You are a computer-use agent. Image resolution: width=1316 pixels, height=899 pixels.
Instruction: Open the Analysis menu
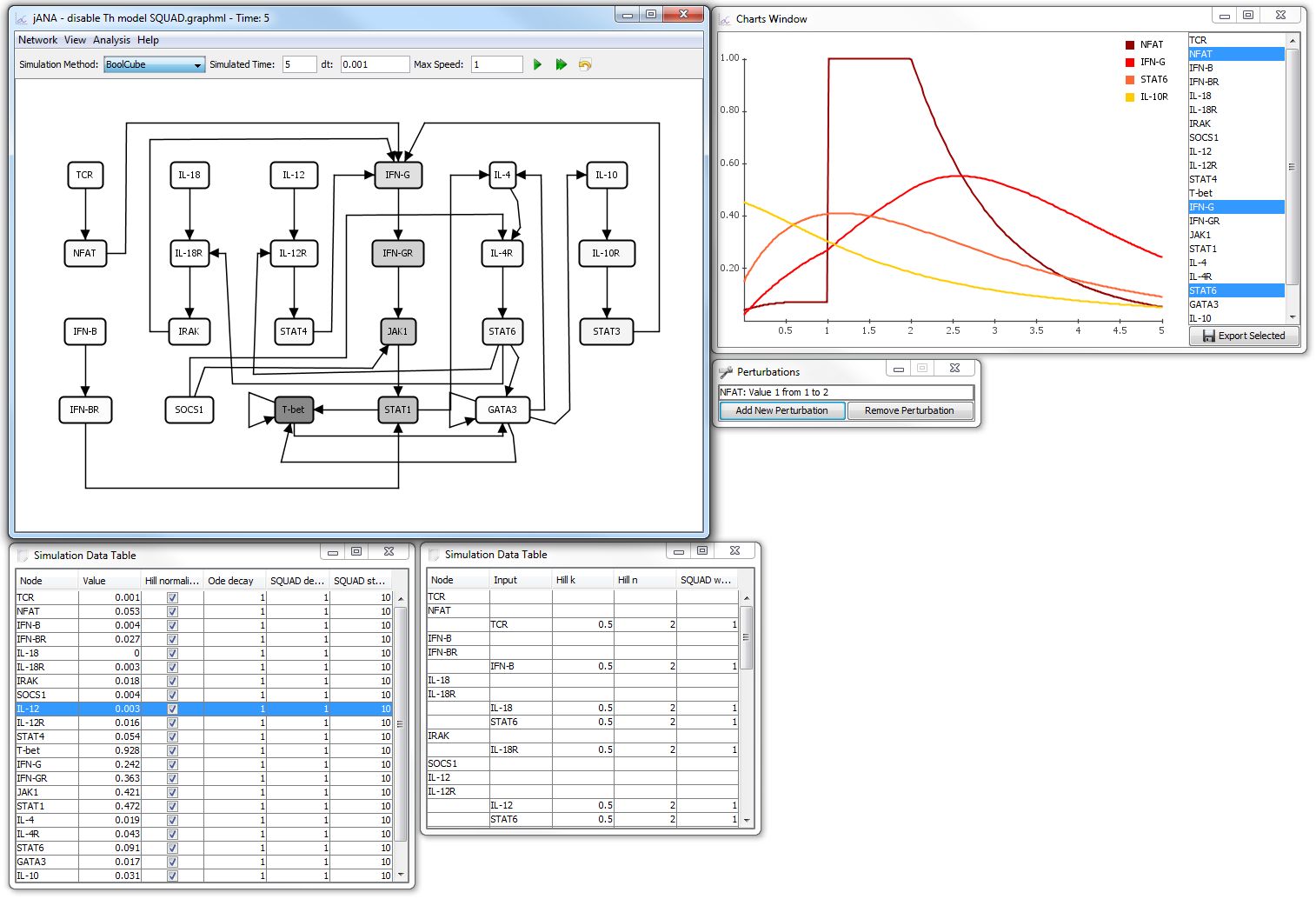[x=111, y=40]
